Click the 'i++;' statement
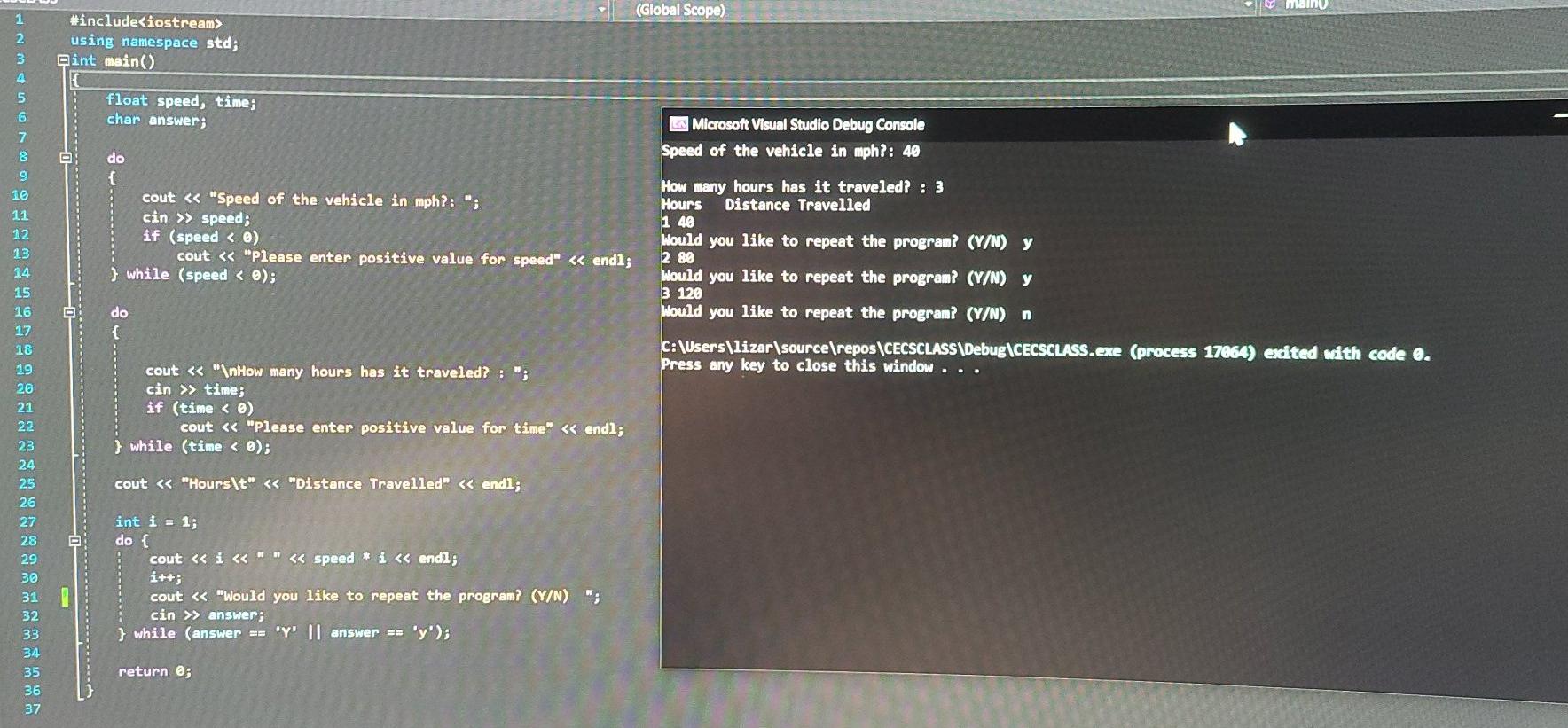 point(165,577)
